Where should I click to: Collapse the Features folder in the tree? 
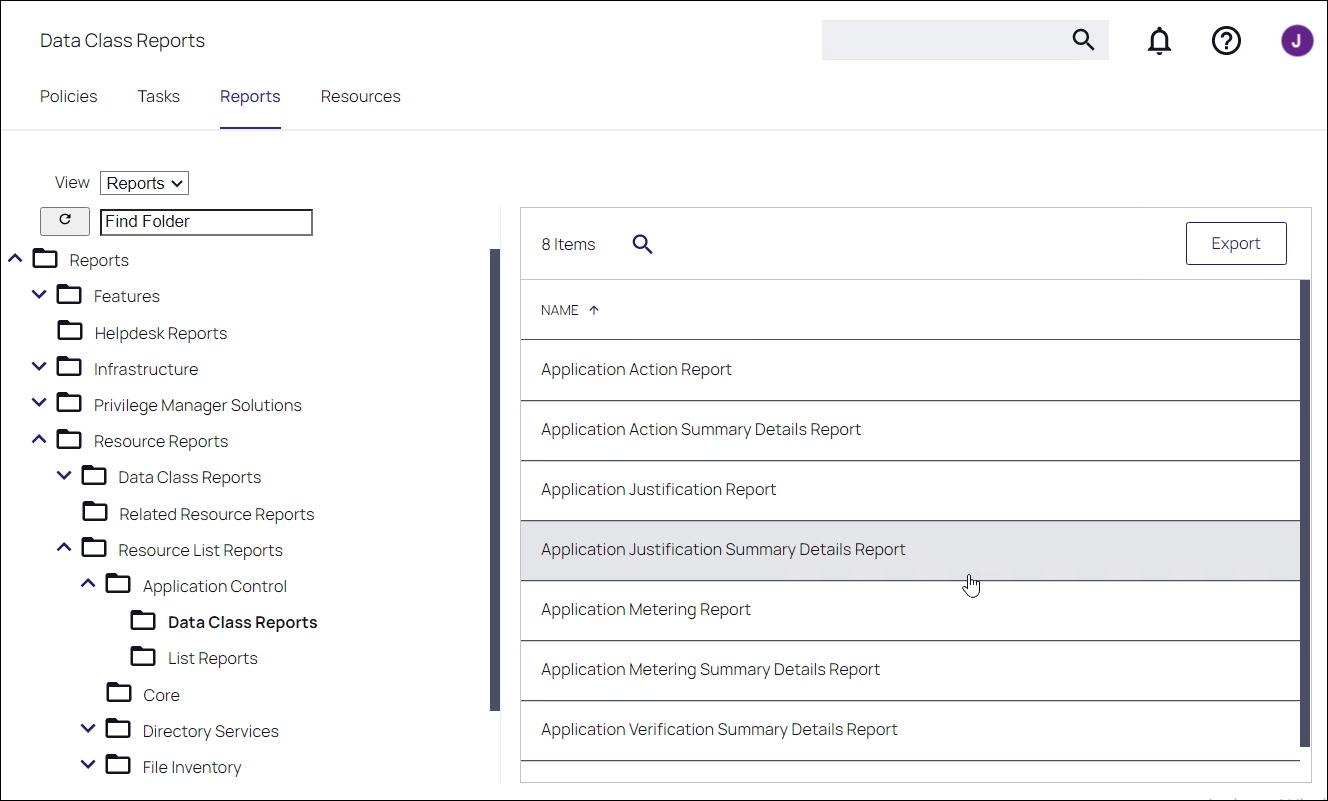click(x=39, y=294)
